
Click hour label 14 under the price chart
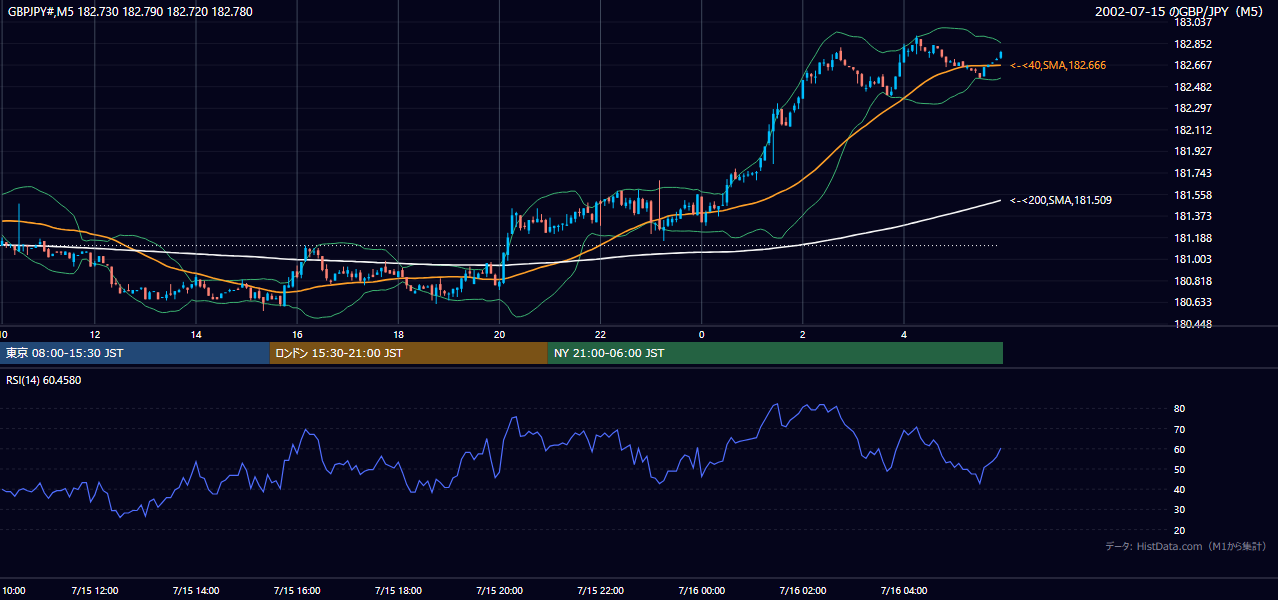pyautogui.click(x=196, y=334)
